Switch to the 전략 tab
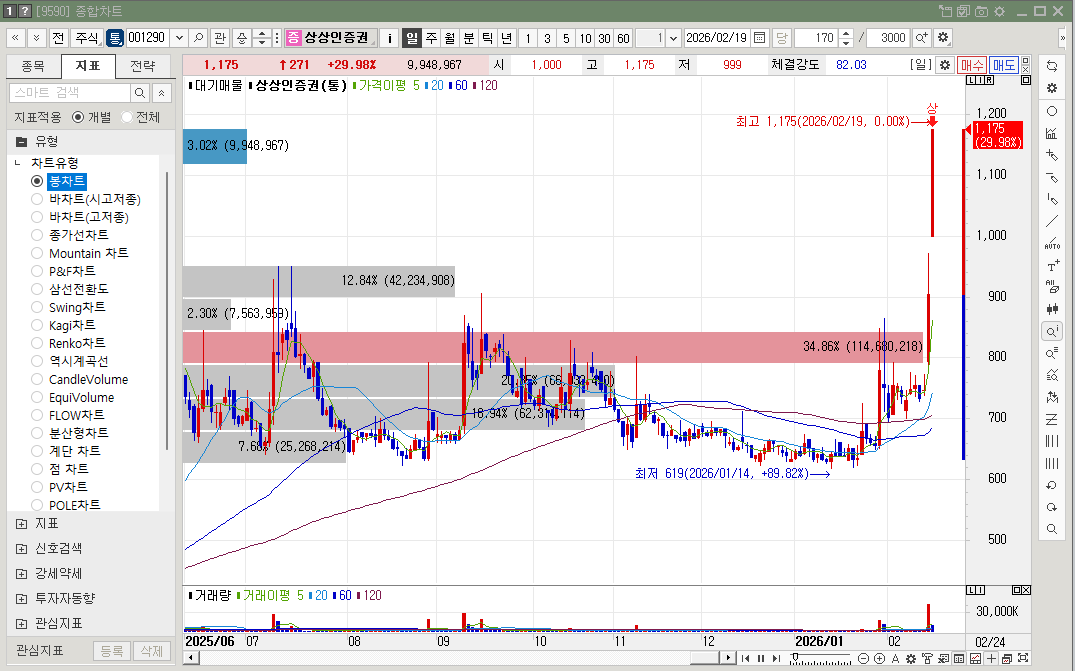Image resolution: width=1075 pixels, height=671 pixels. pyautogui.click(x=143, y=66)
